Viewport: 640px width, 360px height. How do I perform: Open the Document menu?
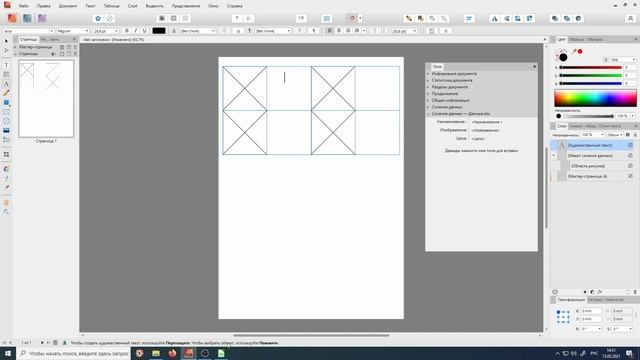[68, 6]
